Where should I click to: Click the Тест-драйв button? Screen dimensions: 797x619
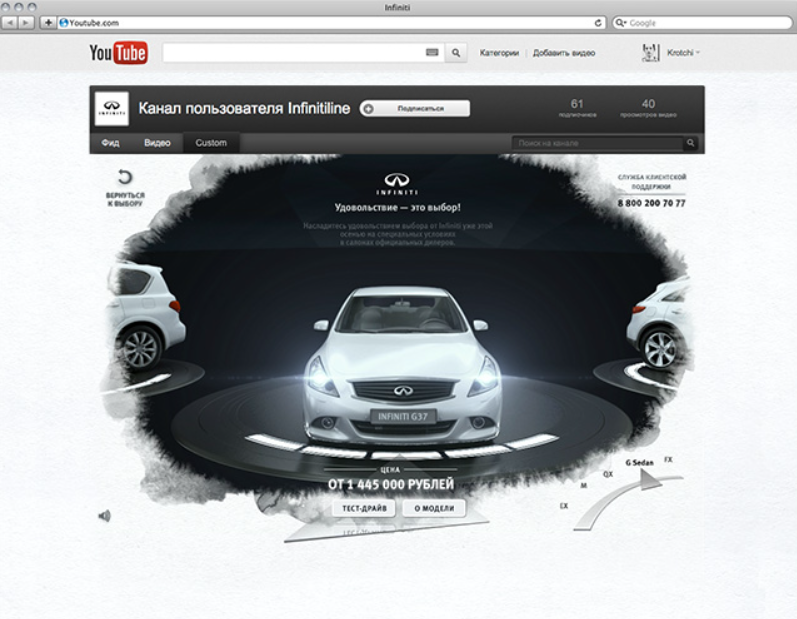coord(364,508)
